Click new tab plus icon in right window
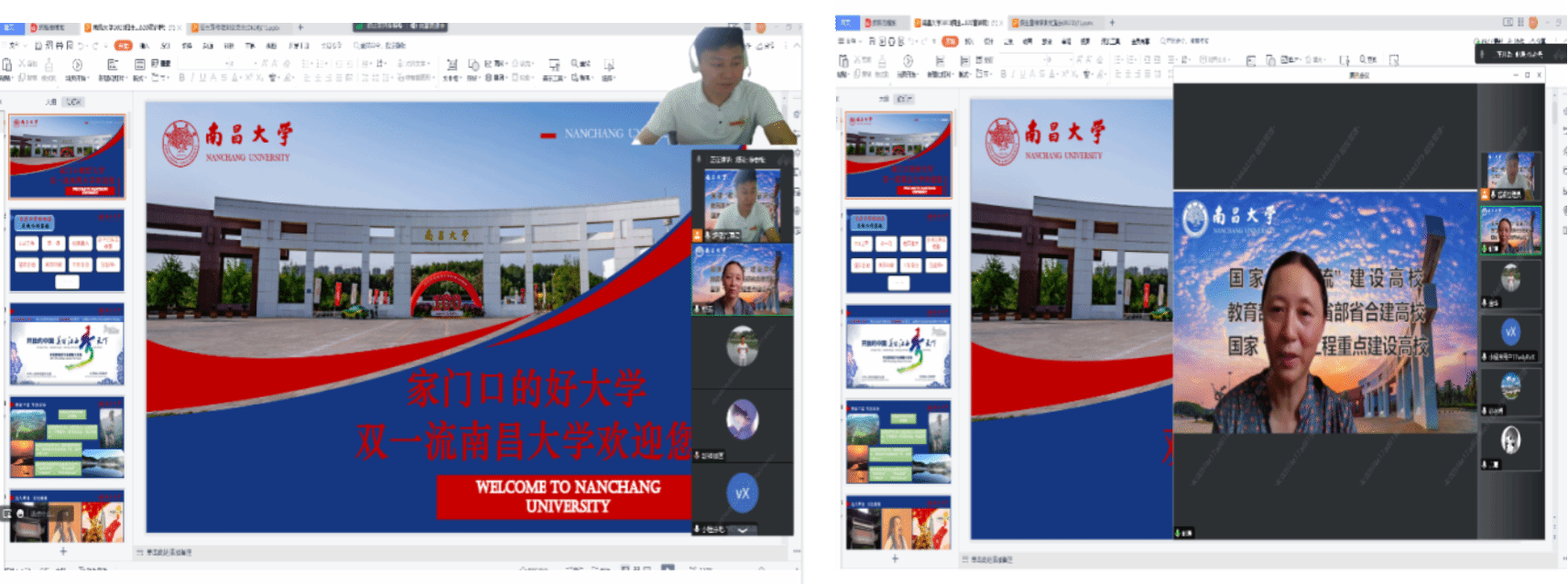 (x=1112, y=23)
